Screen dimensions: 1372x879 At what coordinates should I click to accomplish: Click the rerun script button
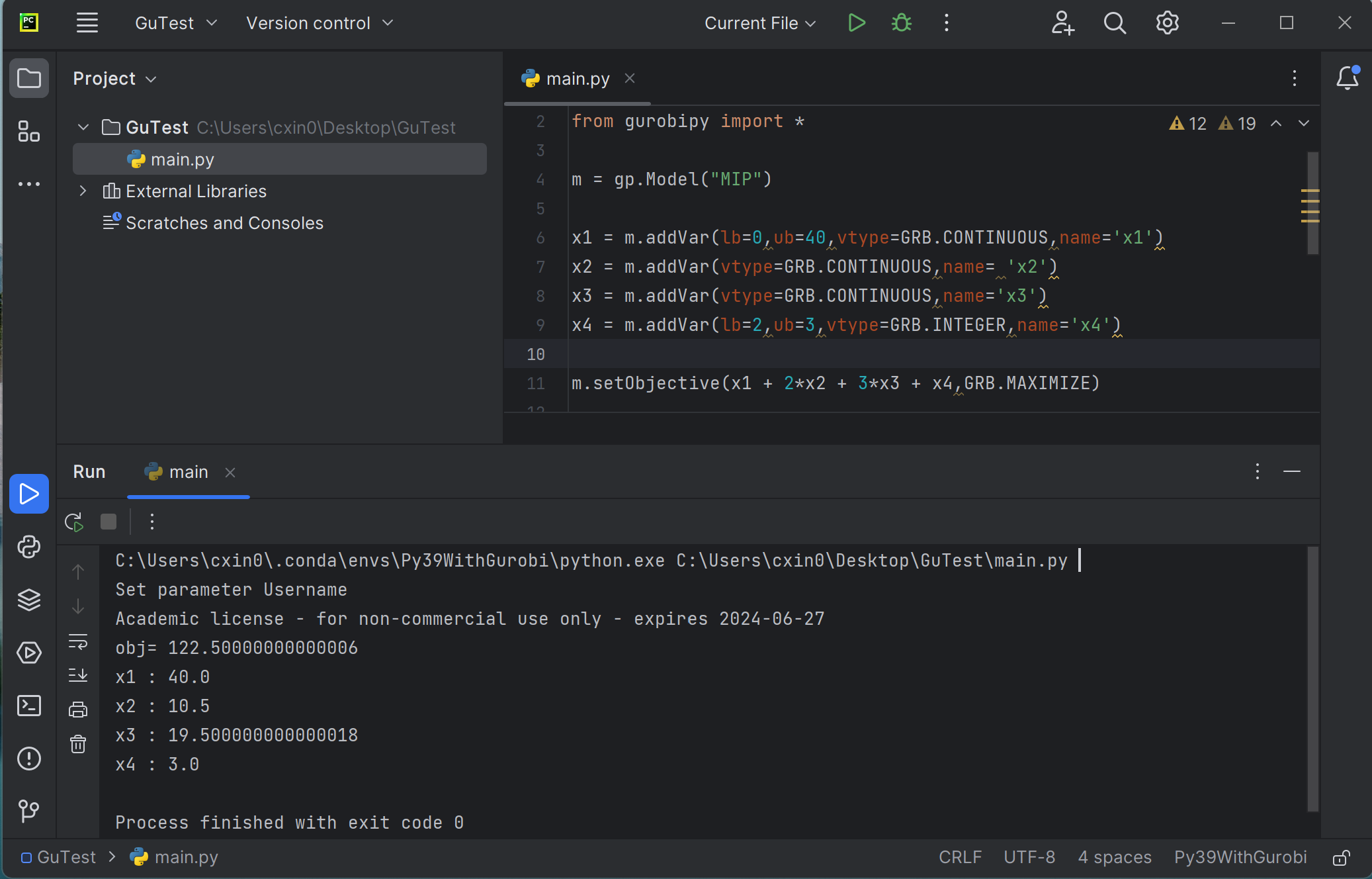pos(75,521)
